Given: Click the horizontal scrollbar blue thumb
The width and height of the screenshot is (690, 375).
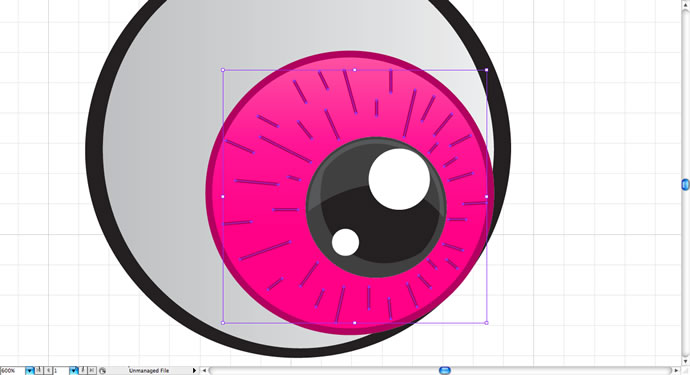Looking at the screenshot, I should [445, 371].
